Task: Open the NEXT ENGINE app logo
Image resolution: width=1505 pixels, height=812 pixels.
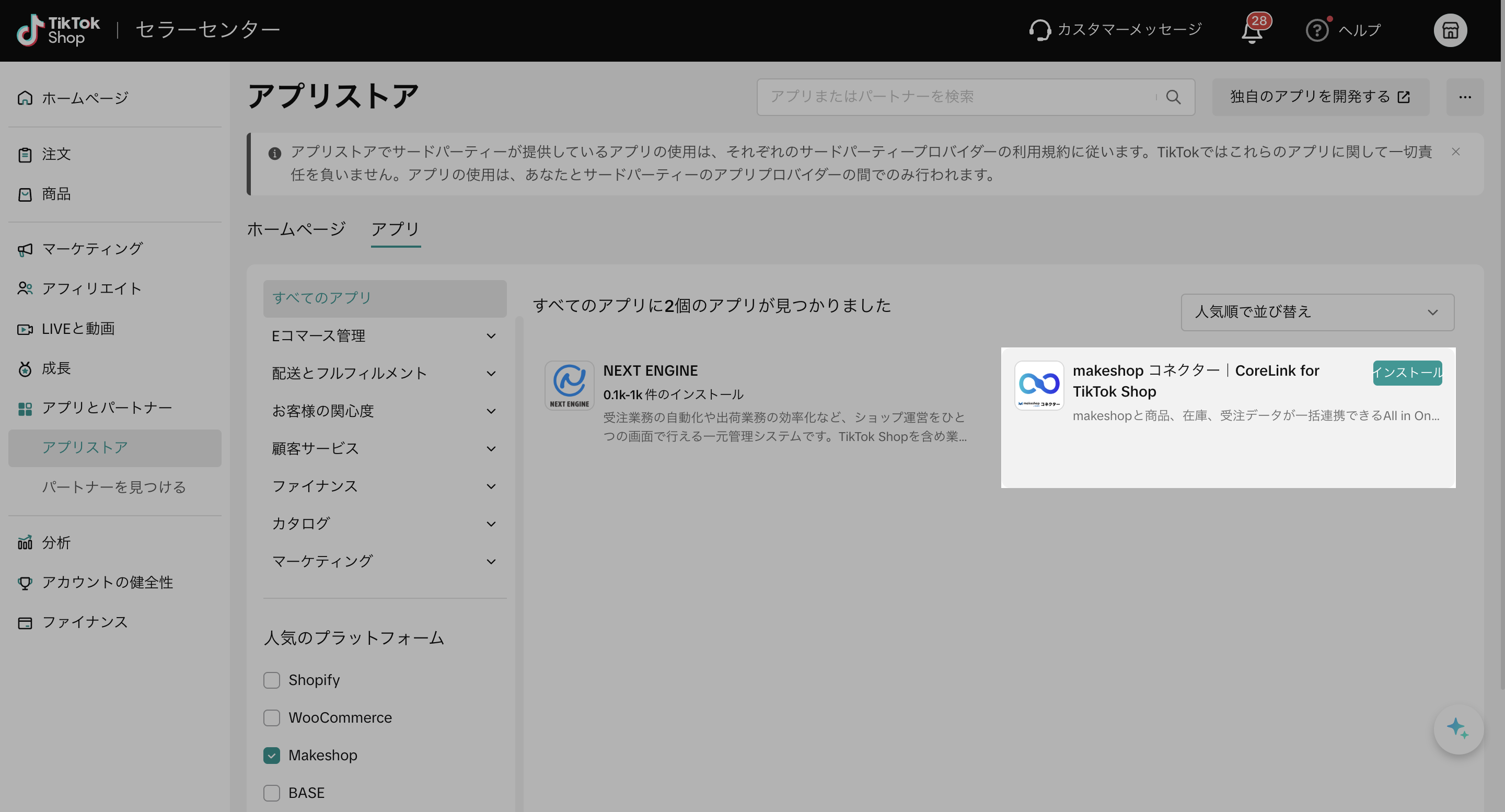Action: [569, 385]
